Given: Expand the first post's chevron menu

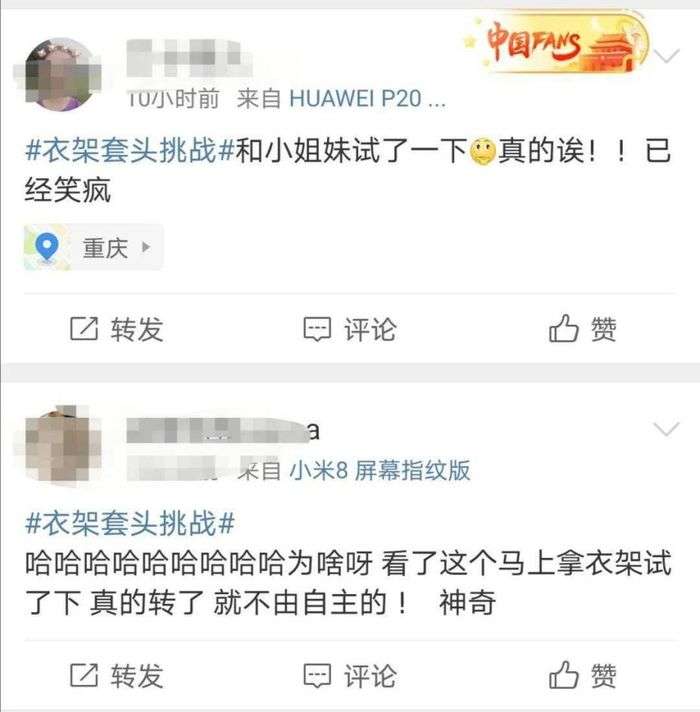Looking at the screenshot, I should [x=666, y=56].
